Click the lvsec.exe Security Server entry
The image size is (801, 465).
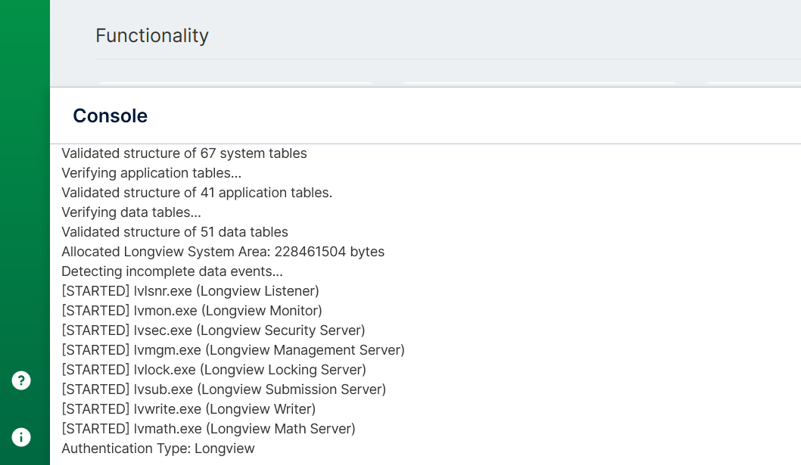point(213,330)
